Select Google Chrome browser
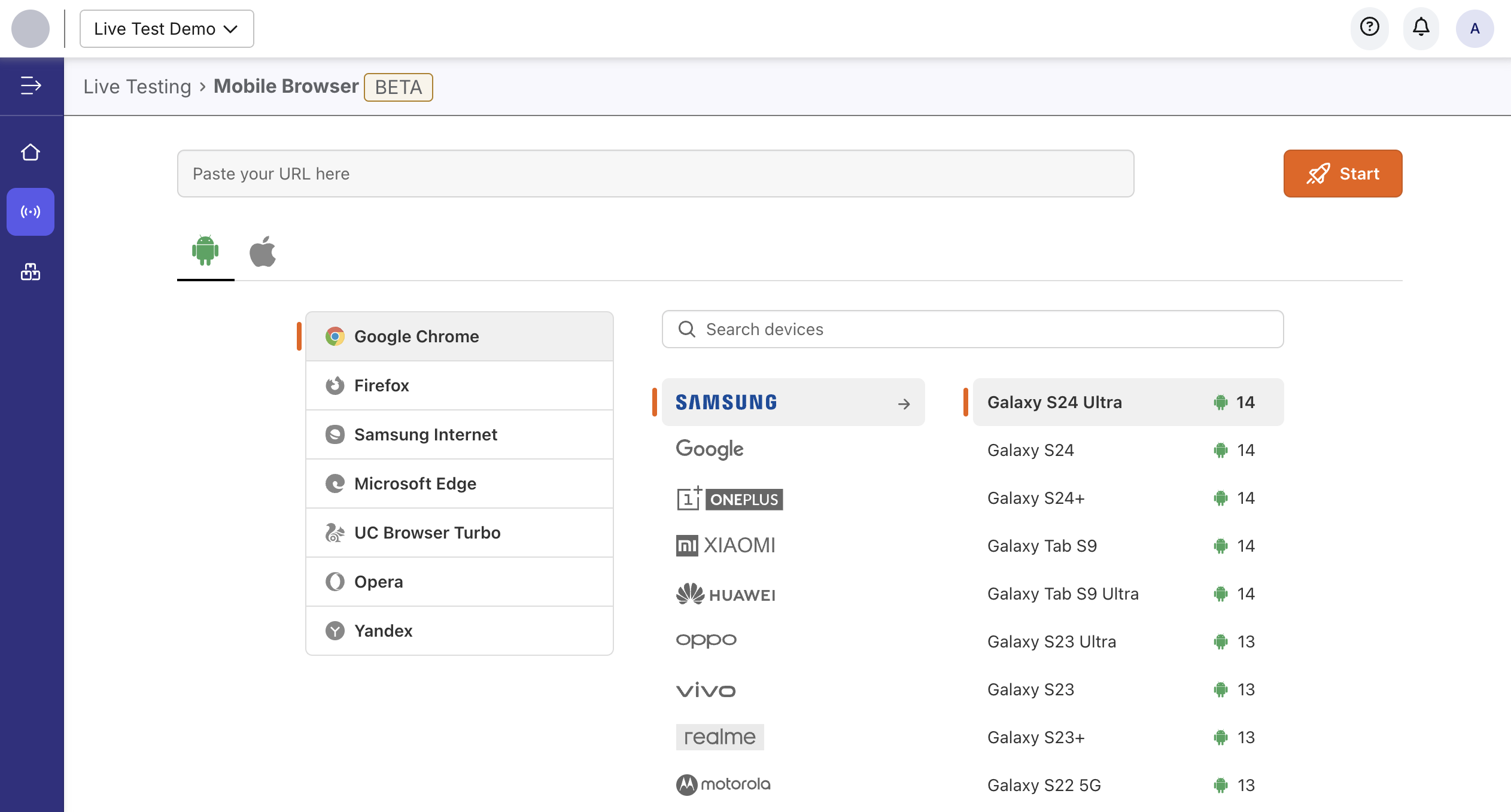1511x812 pixels. [x=460, y=336]
